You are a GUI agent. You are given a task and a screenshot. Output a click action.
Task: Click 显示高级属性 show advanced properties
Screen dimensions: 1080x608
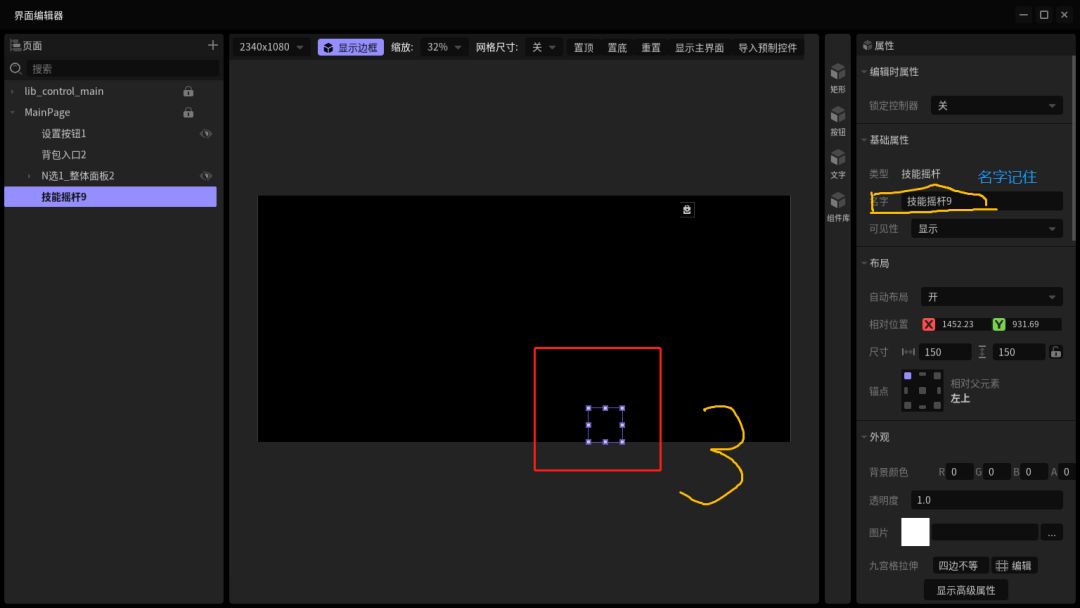[x=966, y=590]
